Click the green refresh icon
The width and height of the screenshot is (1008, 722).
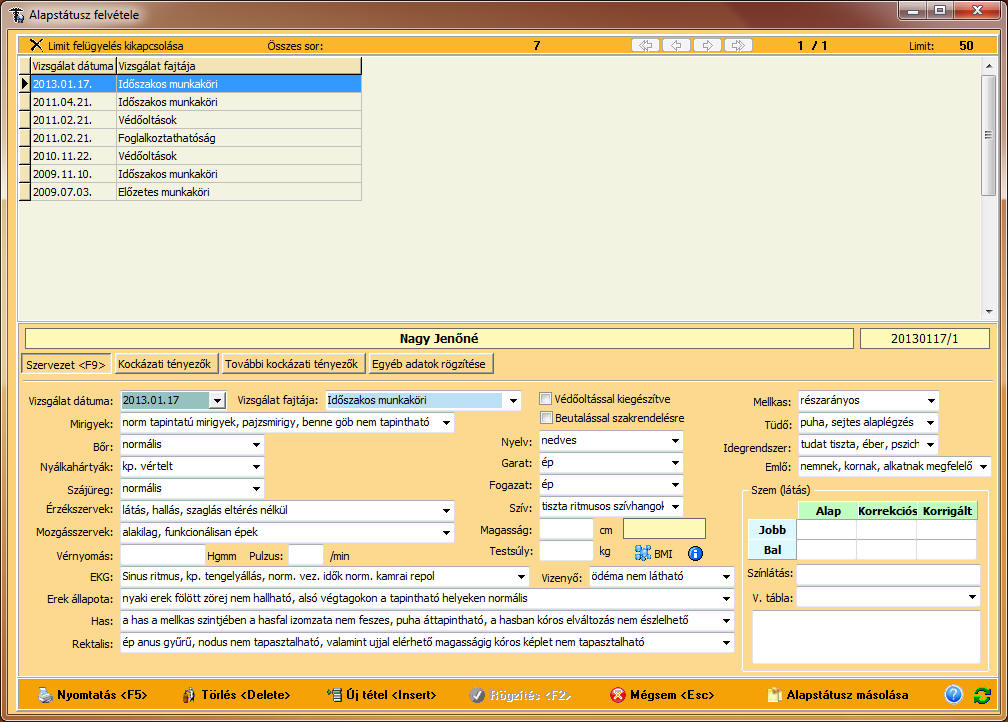pyautogui.click(x=982, y=695)
